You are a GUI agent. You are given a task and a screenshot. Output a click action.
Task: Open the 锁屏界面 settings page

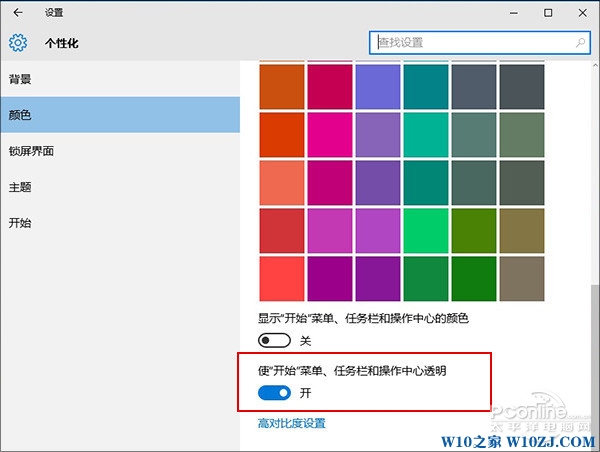[120, 151]
